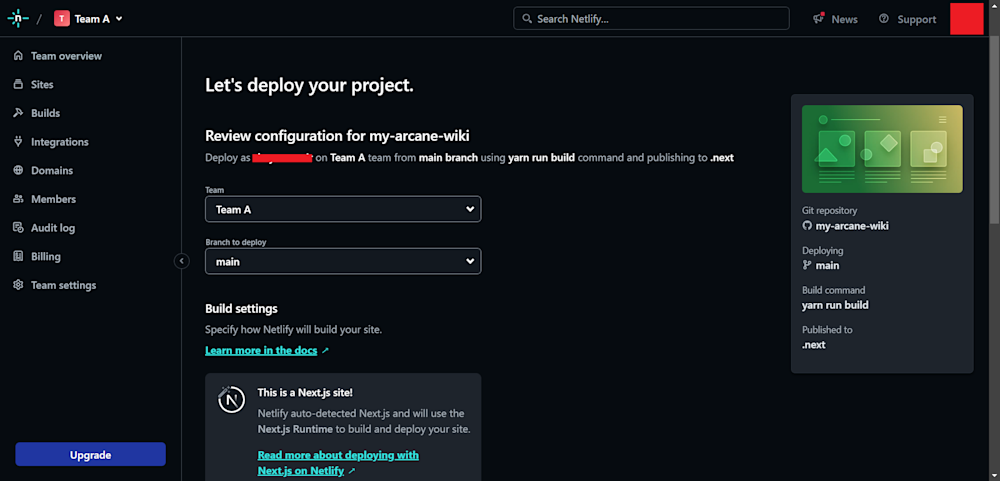Open Team settings

click(x=64, y=285)
